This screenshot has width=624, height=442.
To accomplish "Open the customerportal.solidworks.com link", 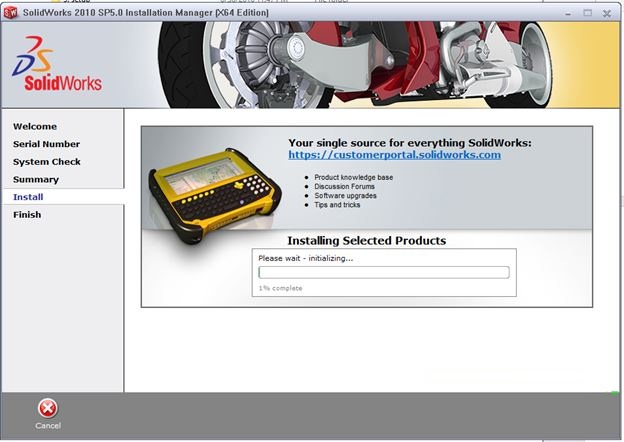I will 394,155.
